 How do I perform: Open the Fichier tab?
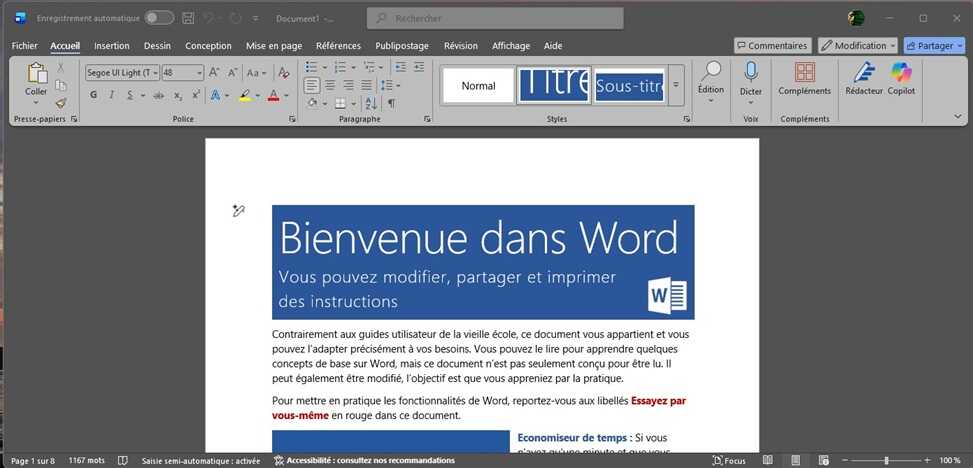point(24,46)
